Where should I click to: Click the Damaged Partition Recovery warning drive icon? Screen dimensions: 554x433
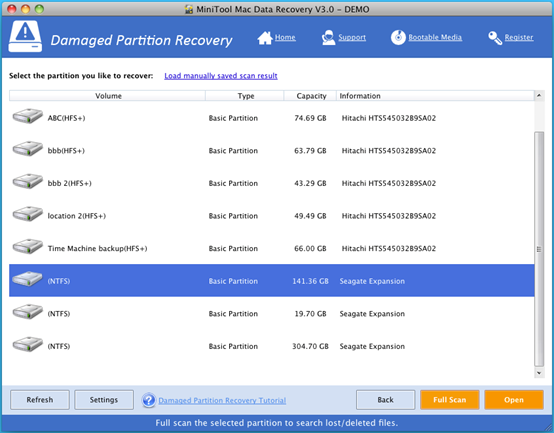25,37
